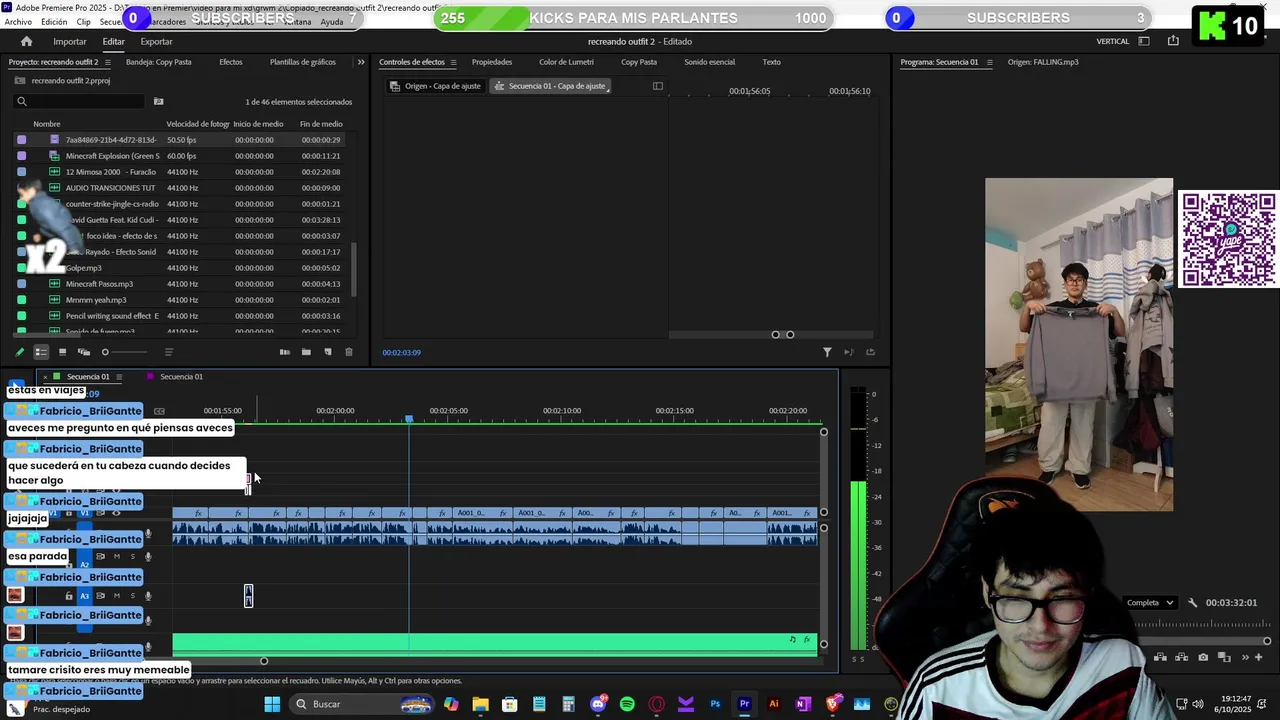This screenshot has width=1280, height=720.
Task: Open Completa playback resolution dropdown
Action: point(1150,603)
